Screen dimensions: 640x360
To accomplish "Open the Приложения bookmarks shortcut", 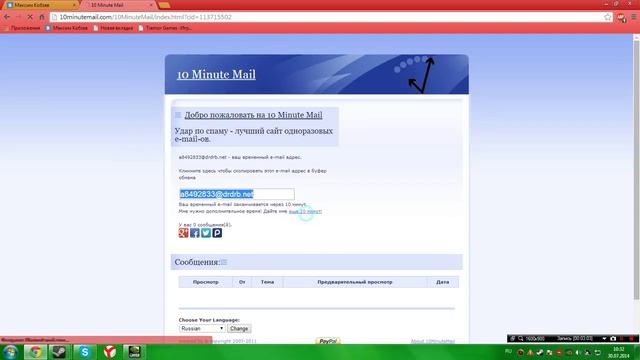I will (x=22, y=28).
